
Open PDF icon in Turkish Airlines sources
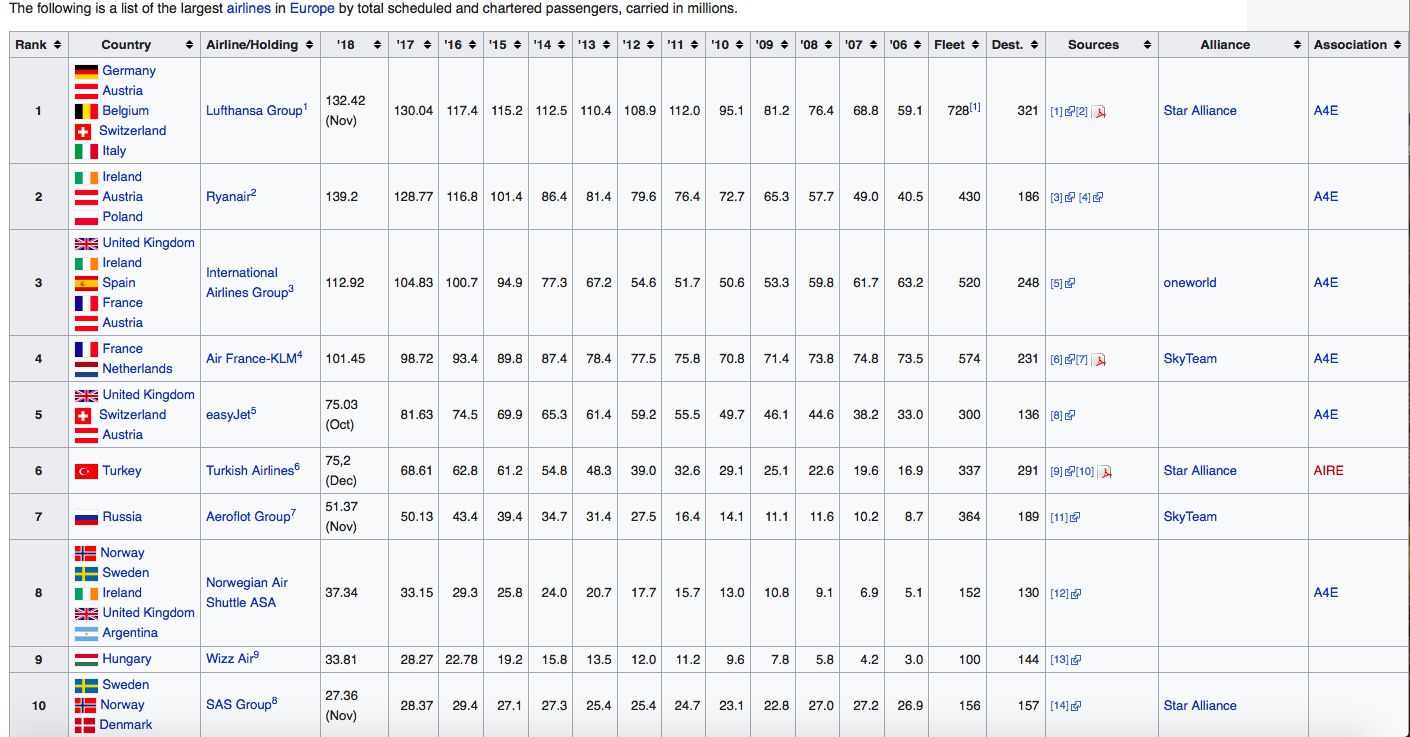coord(1105,471)
